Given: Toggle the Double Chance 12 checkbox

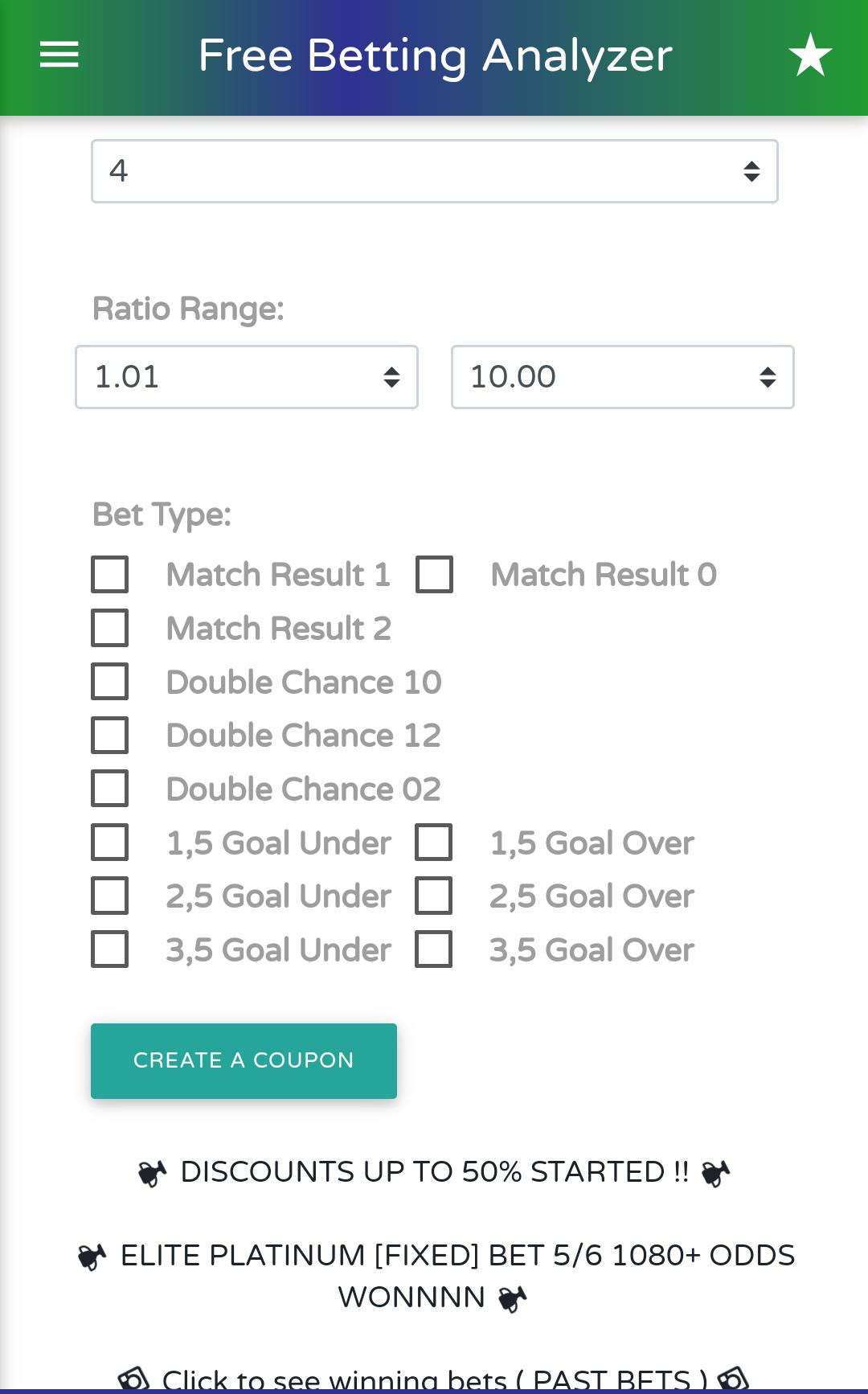Looking at the screenshot, I should click(x=110, y=736).
